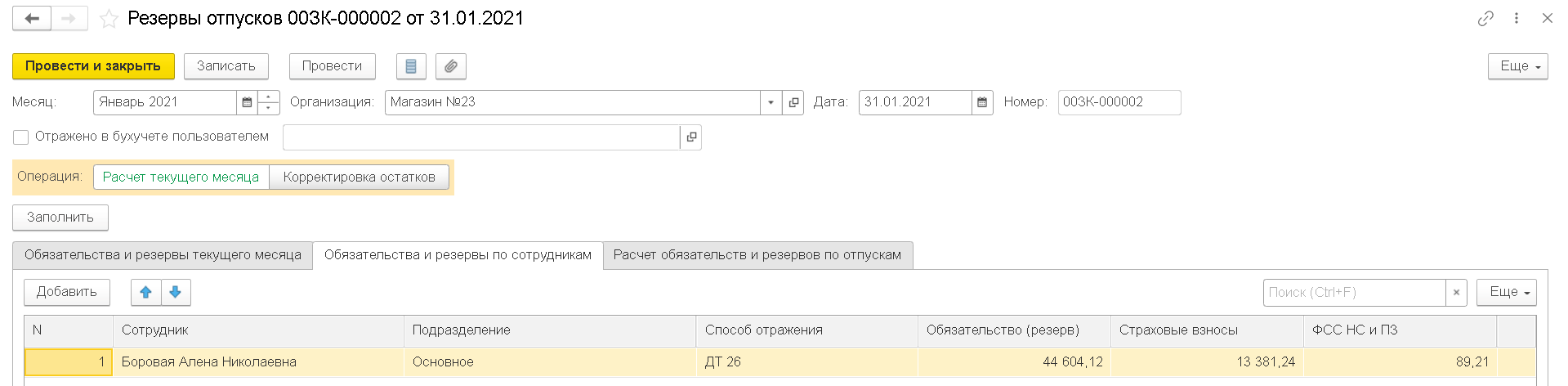Open the top Еще dropdown menu

(1518, 66)
